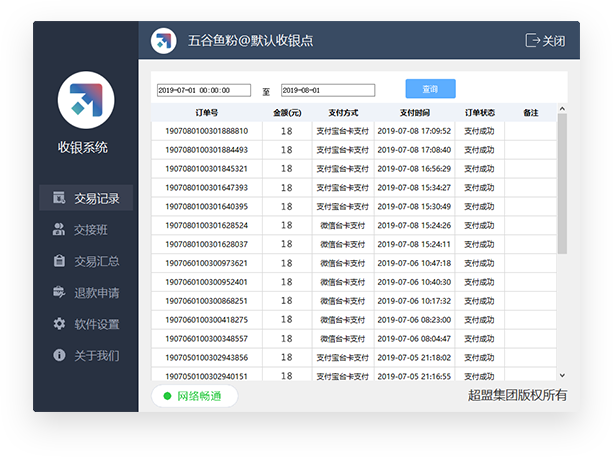
Task: Click the blue 查询 query button
Action: (x=430, y=89)
